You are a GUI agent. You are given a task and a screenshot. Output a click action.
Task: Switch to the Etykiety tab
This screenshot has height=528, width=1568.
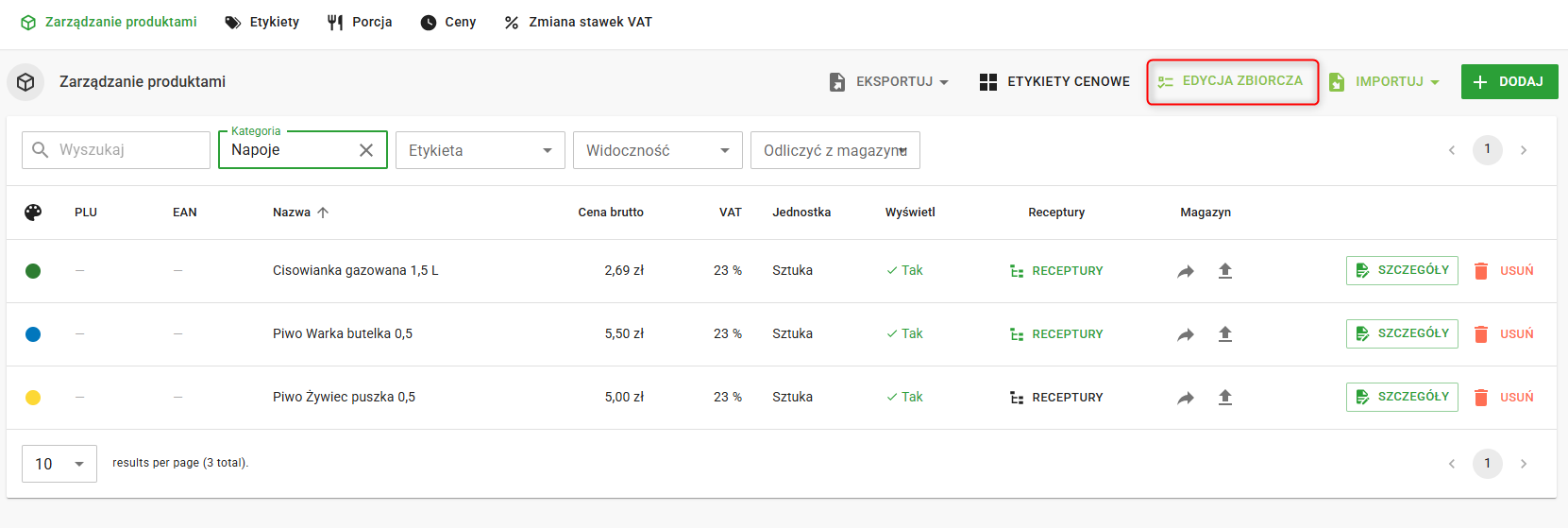click(x=262, y=22)
